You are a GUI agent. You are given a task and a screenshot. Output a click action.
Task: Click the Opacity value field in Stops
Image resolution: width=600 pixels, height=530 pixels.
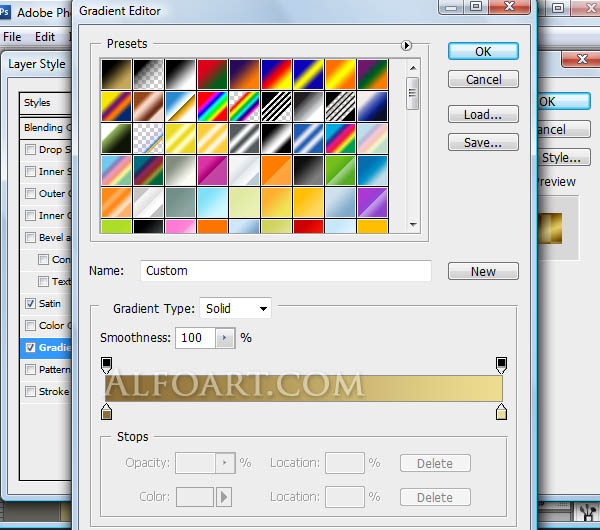(196, 463)
